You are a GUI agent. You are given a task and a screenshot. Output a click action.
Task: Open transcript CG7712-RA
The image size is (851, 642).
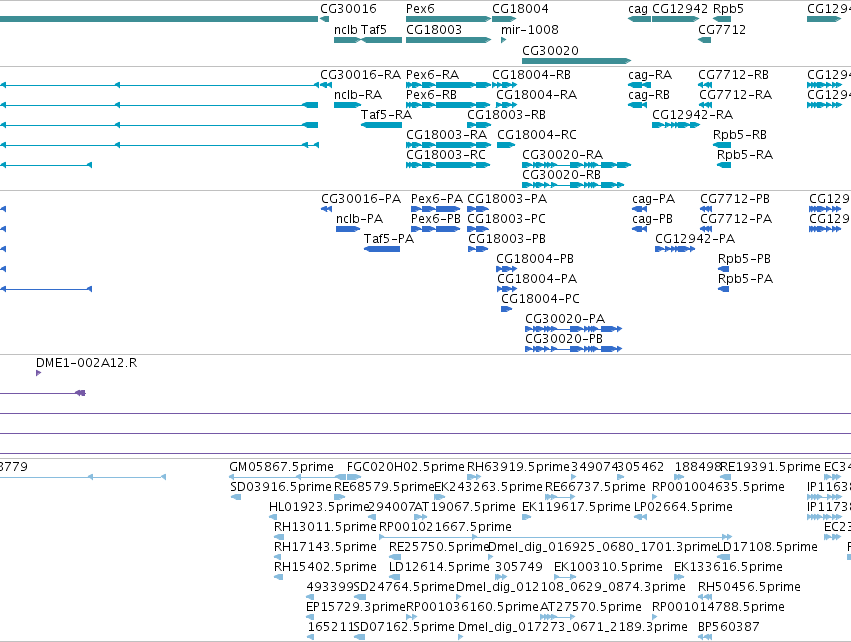coord(735,94)
